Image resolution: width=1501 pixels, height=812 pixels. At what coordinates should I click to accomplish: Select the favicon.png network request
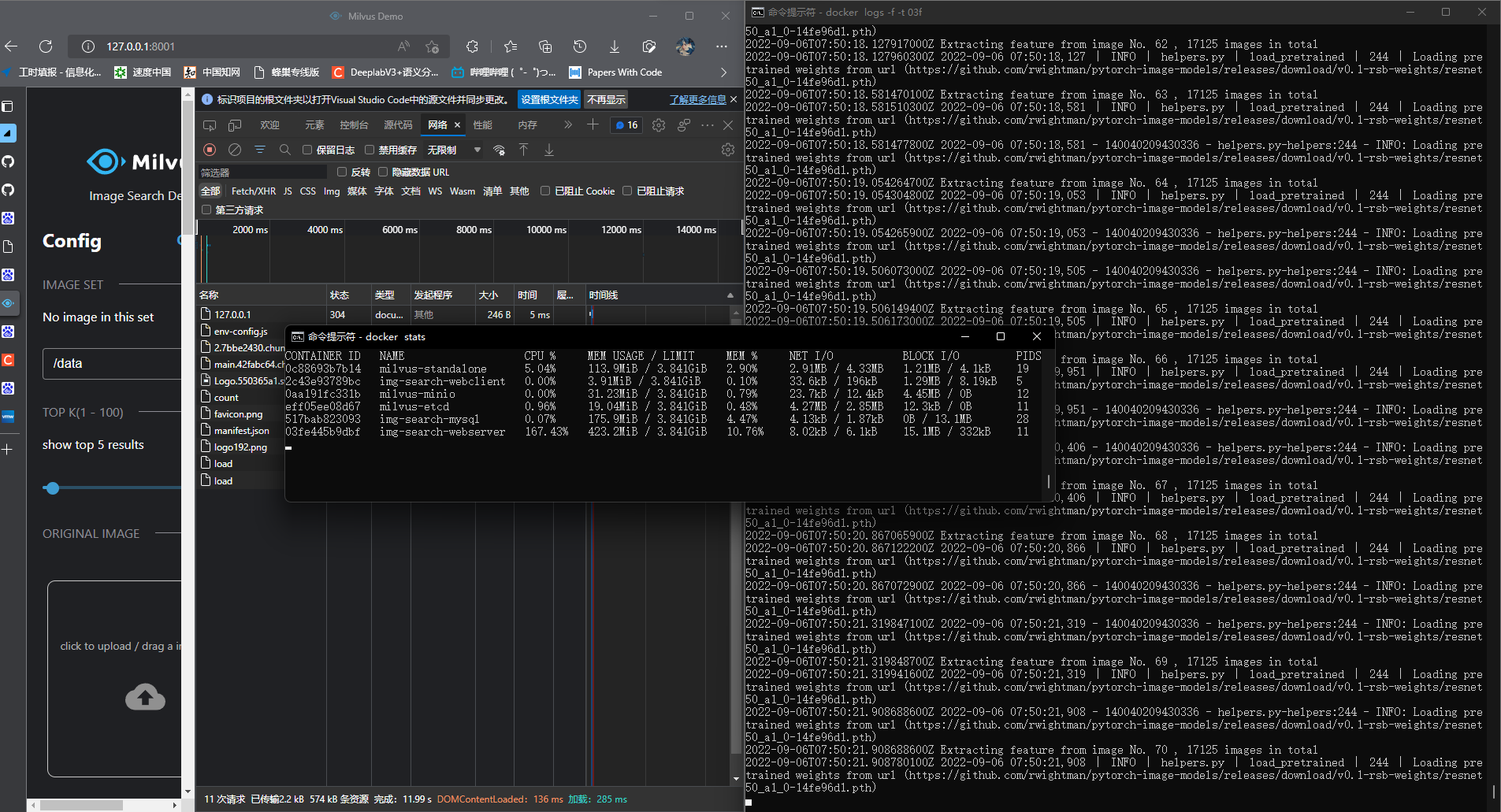click(x=236, y=413)
